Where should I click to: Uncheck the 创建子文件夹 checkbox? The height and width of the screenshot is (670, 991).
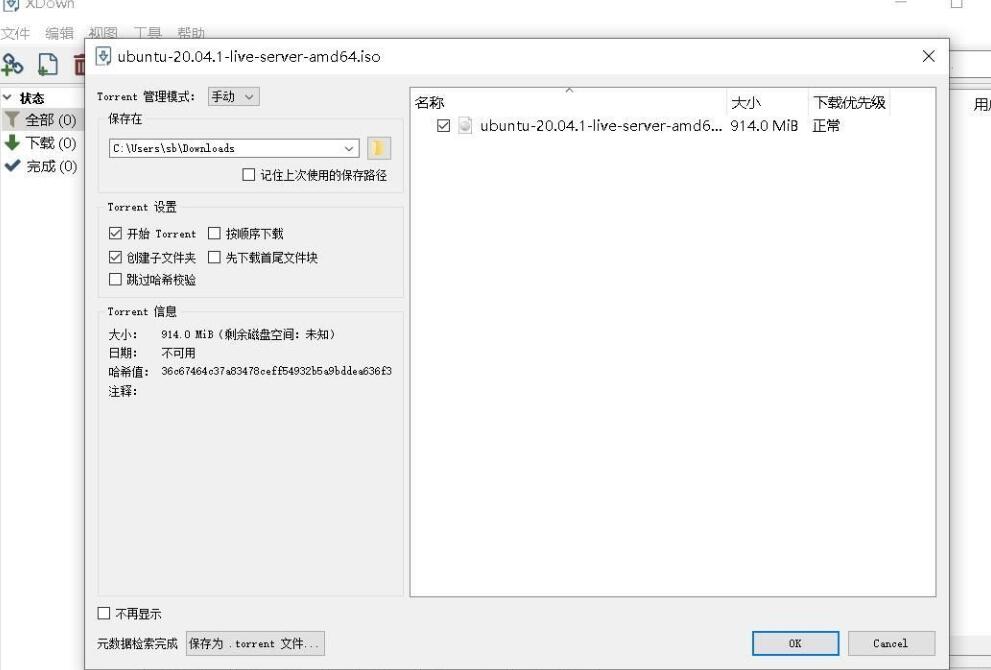[115, 257]
